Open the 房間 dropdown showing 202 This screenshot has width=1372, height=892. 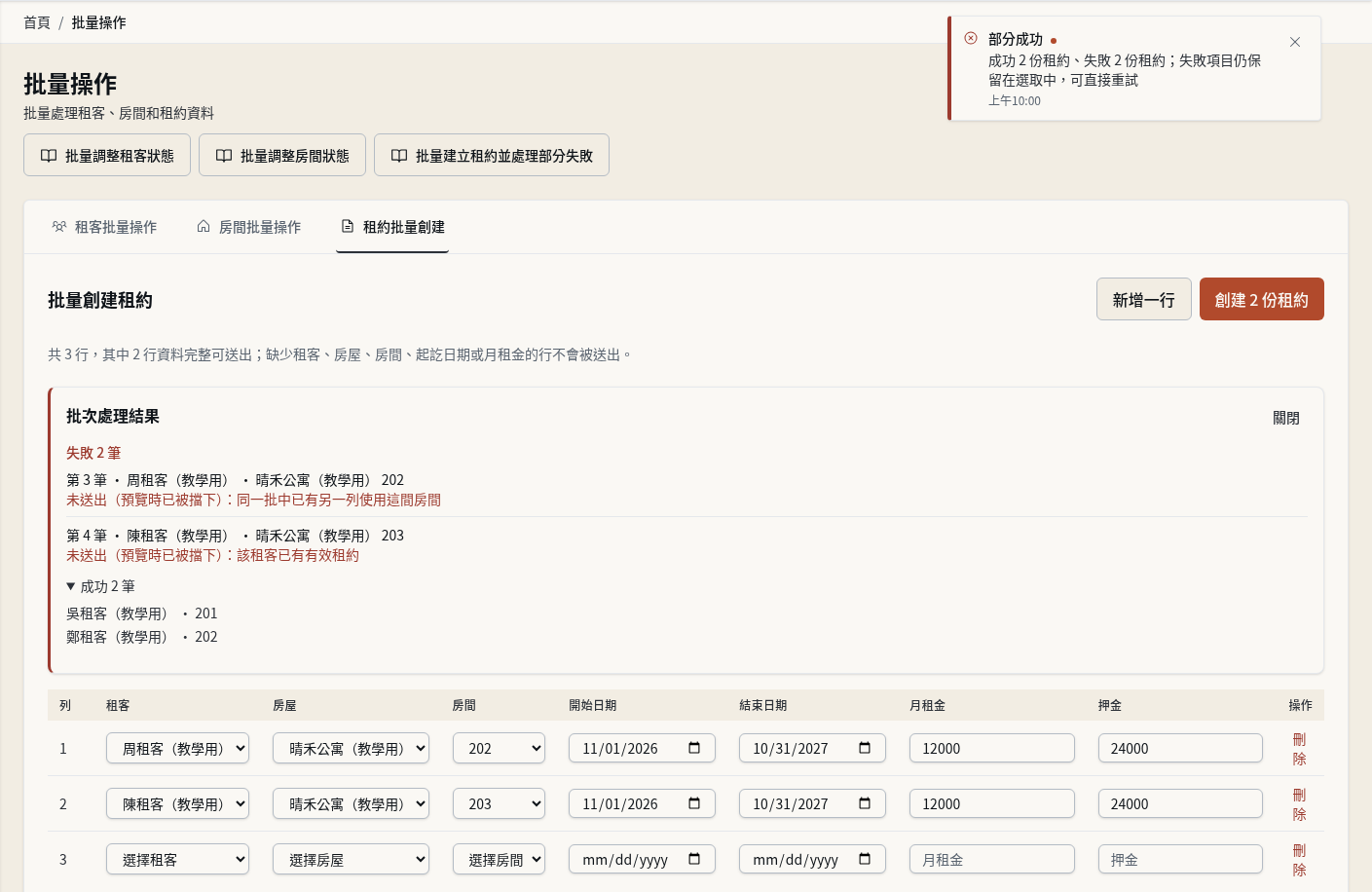pyautogui.click(x=499, y=748)
